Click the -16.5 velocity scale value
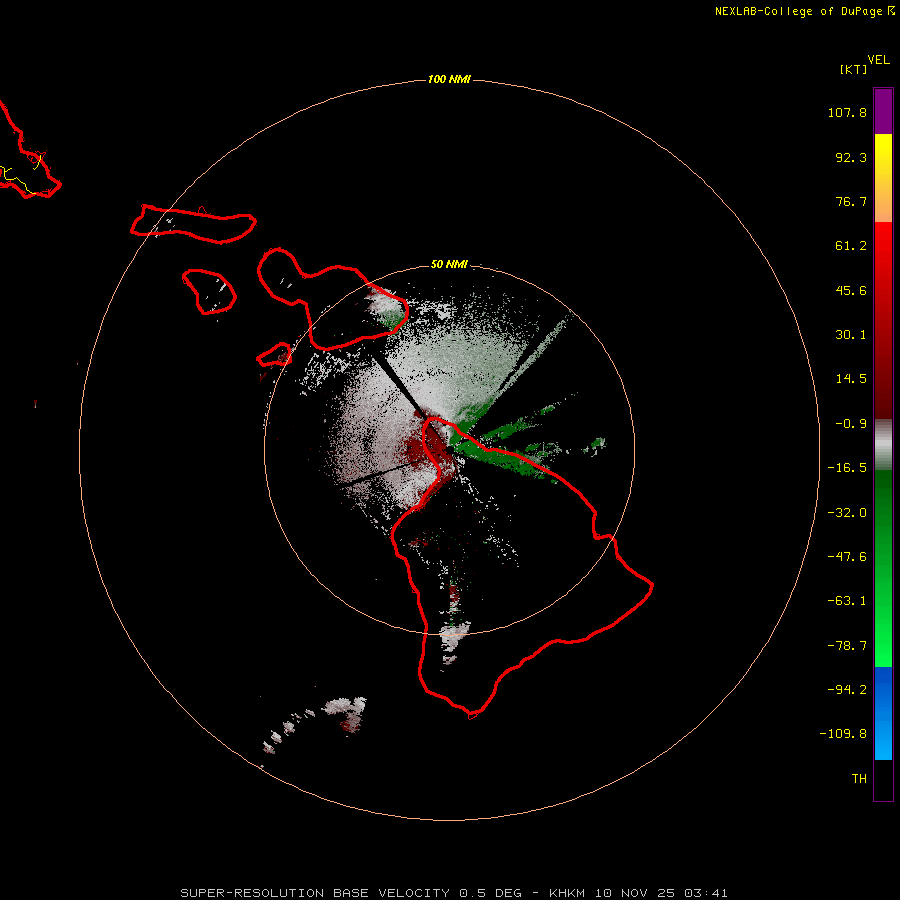900x900 pixels. tap(847, 468)
